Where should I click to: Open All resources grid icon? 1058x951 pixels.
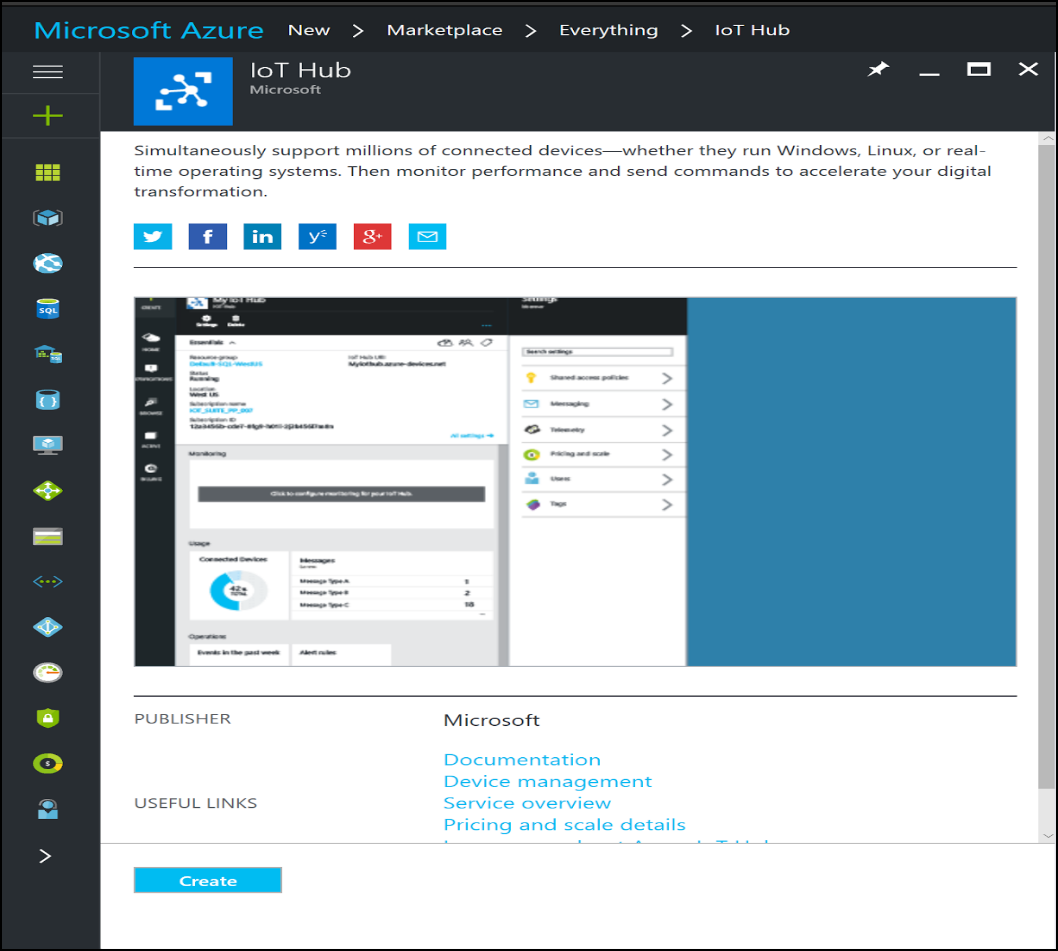[x=48, y=173]
